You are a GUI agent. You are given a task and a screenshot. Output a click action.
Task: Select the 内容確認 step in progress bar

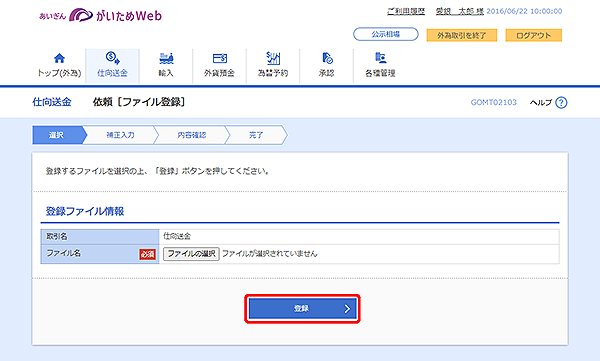coord(192,135)
